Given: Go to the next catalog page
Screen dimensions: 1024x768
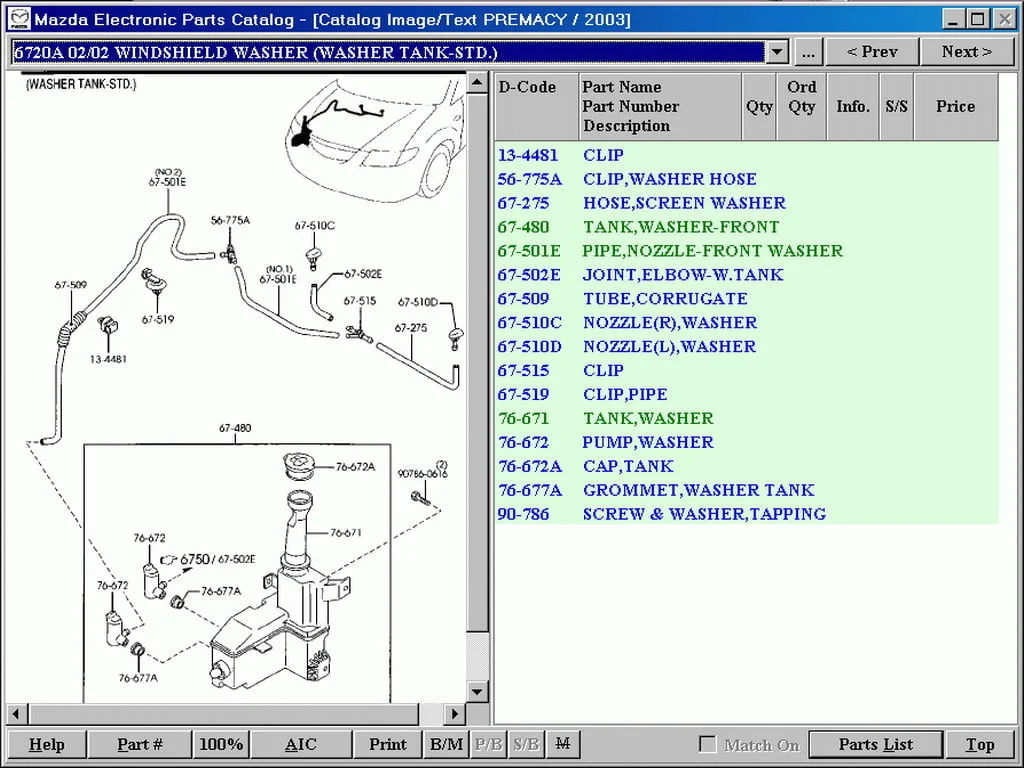Looking at the screenshot, I should pos(967,52).
